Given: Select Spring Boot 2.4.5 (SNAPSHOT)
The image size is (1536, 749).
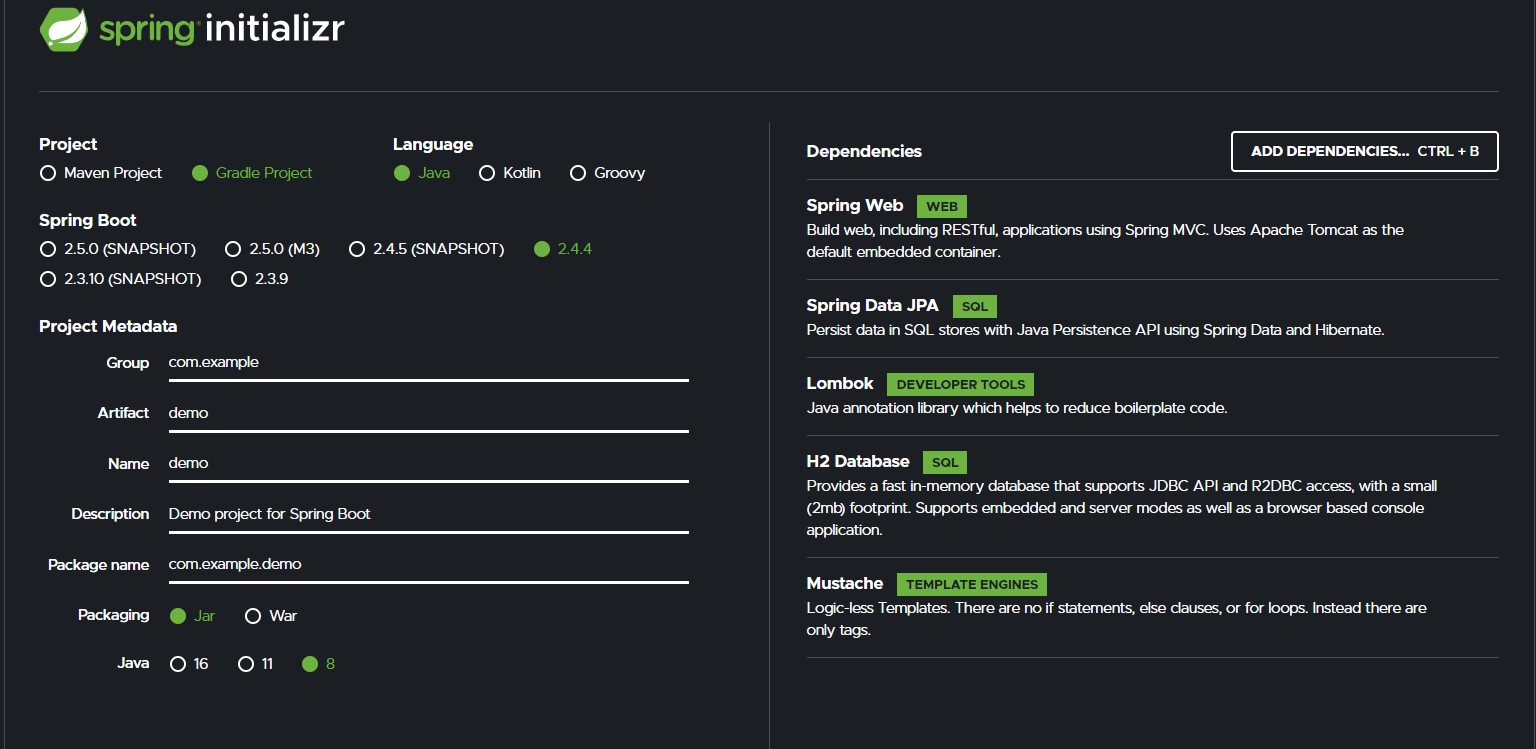Looking at the screenshot, I should [357, 249].
